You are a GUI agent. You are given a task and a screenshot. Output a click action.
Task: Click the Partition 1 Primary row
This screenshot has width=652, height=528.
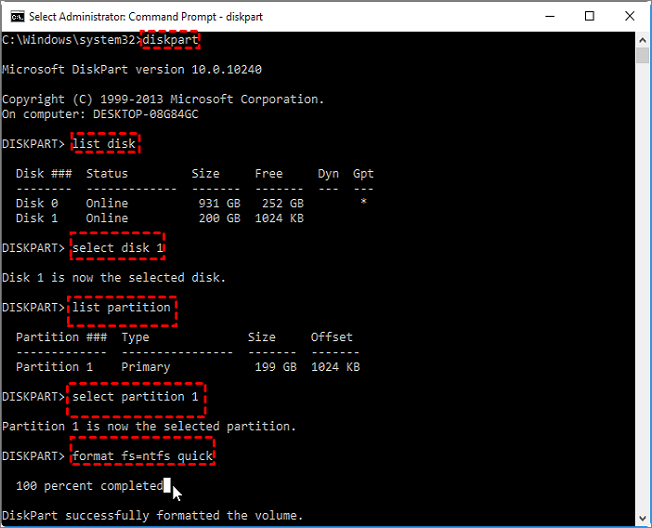(188, 367)
